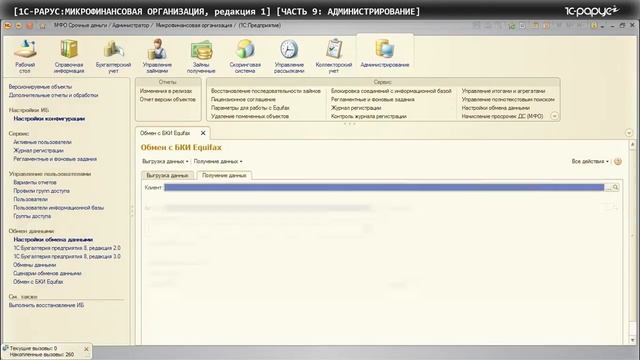Open Управление итогами и агрегатами

coord(503,91)
